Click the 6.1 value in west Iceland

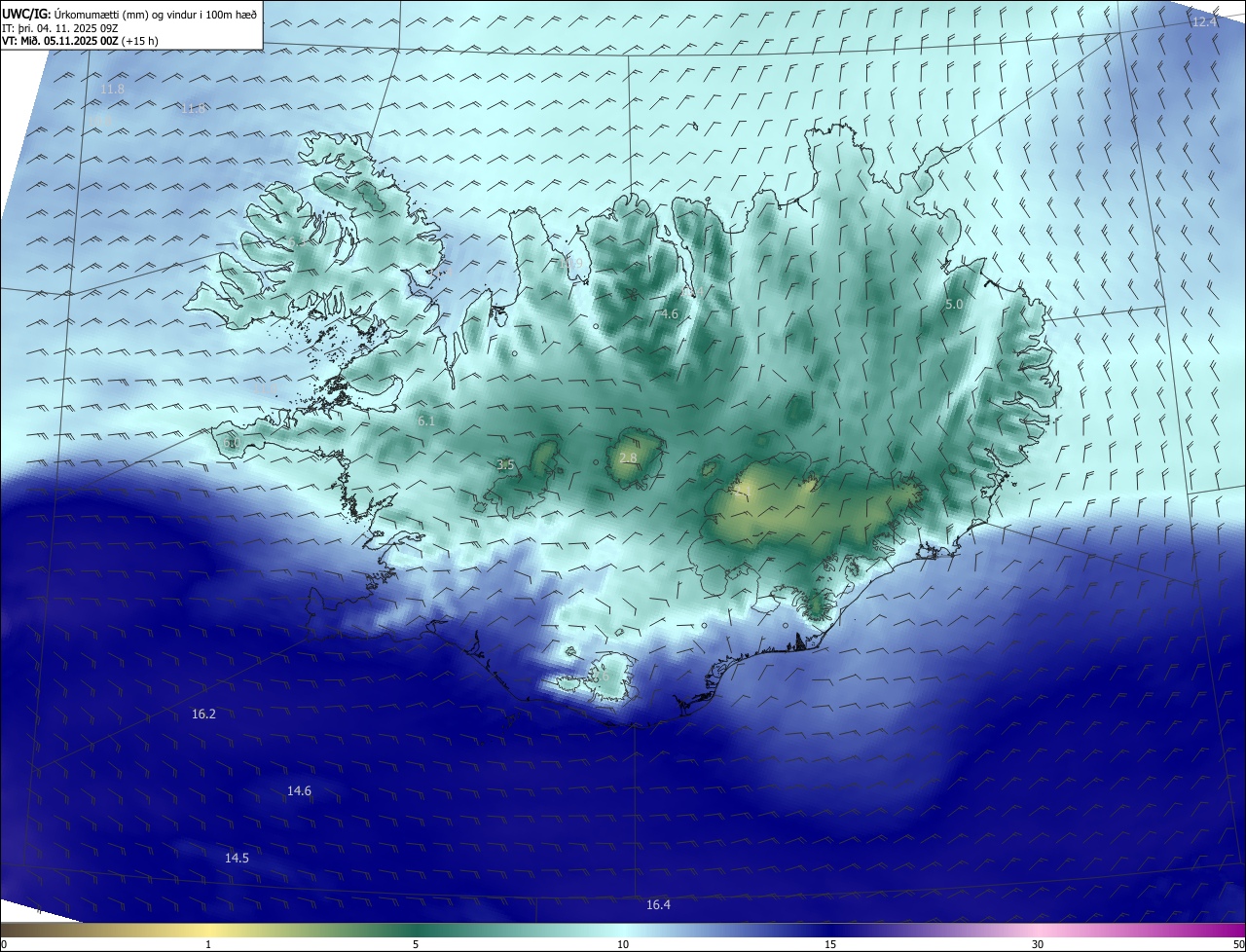[x=426, y=421]
